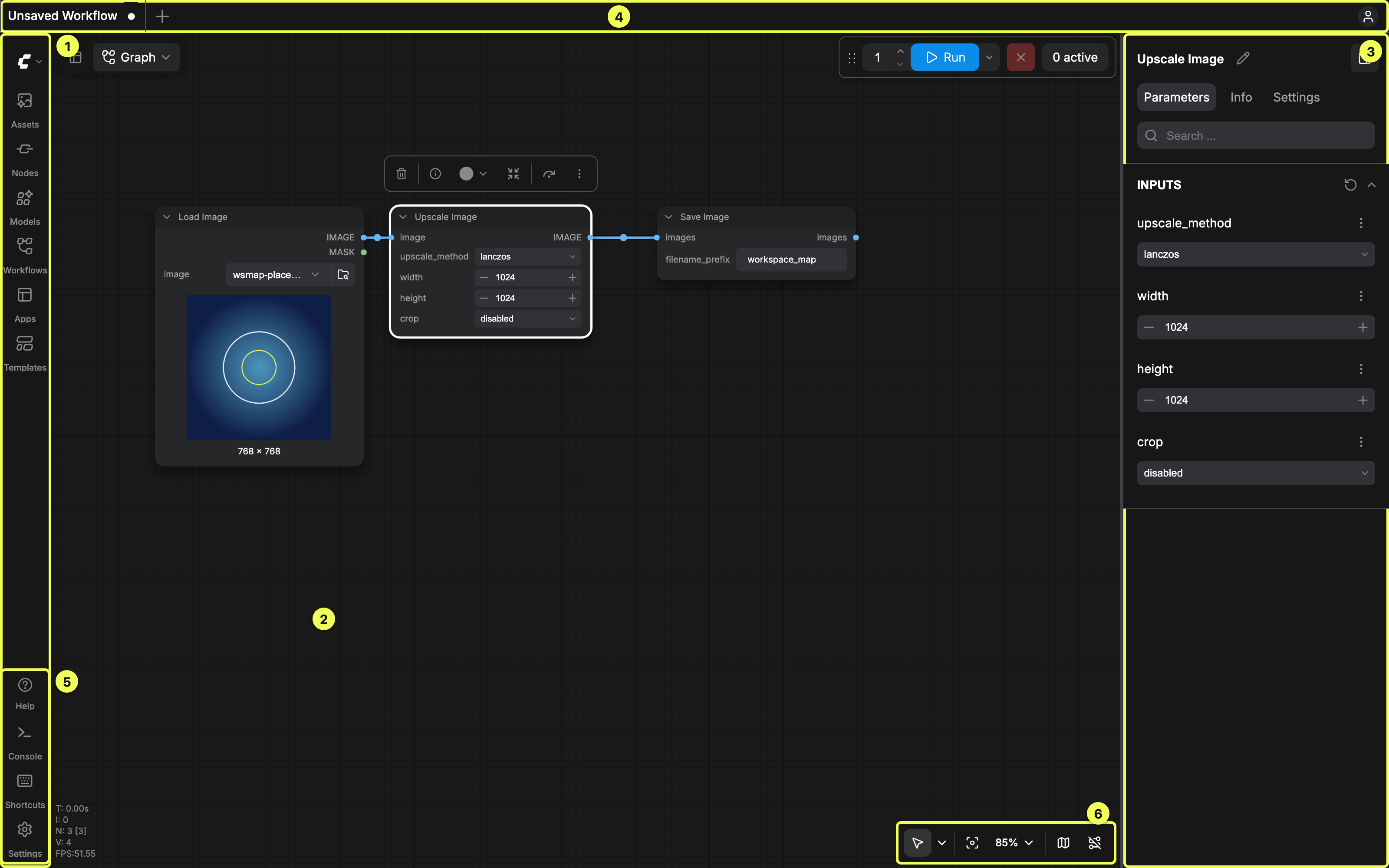Open the Models sidebar panel
Screen dimensions: 1389x868
pyautogui.click(x=25, y=208)
